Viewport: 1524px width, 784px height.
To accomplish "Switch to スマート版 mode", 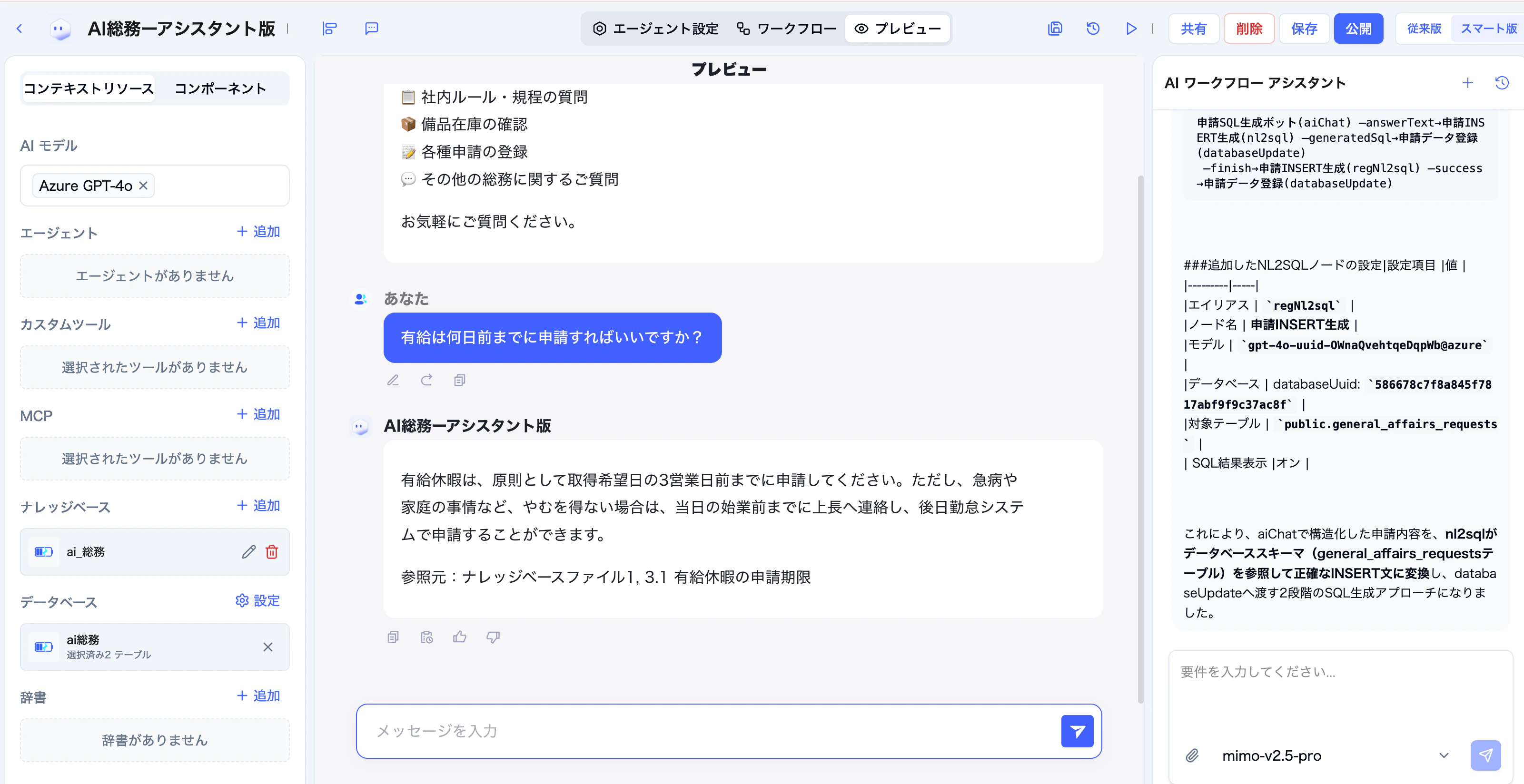I will 1488,29.
